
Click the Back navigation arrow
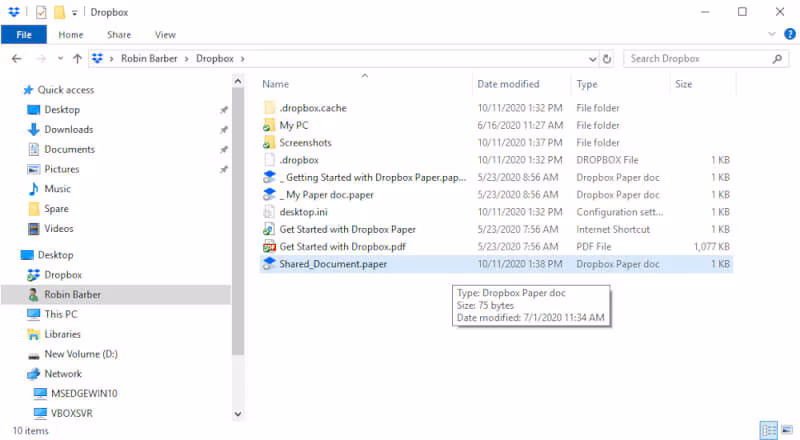pos(17,59)
